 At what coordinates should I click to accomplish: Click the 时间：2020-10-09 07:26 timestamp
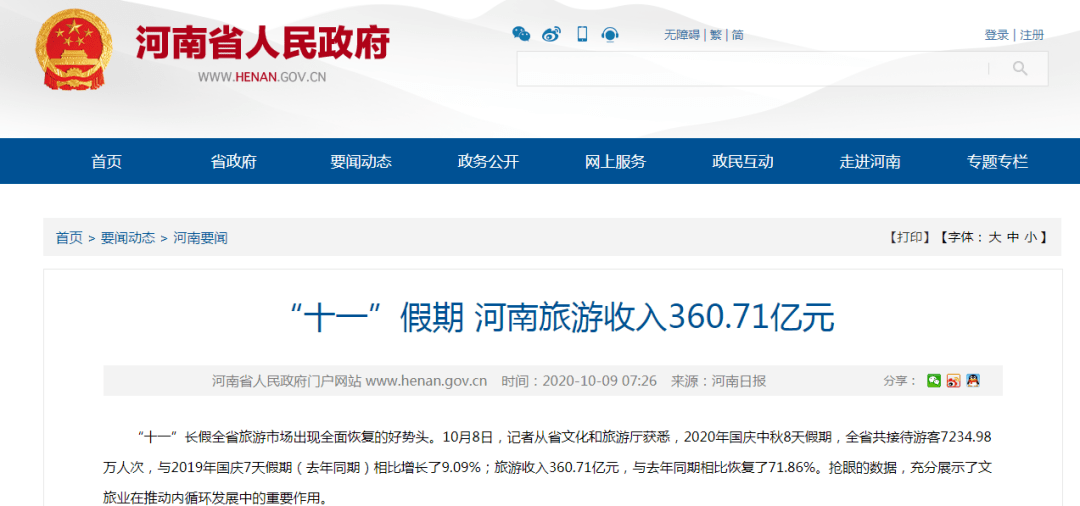pos(579,381)
